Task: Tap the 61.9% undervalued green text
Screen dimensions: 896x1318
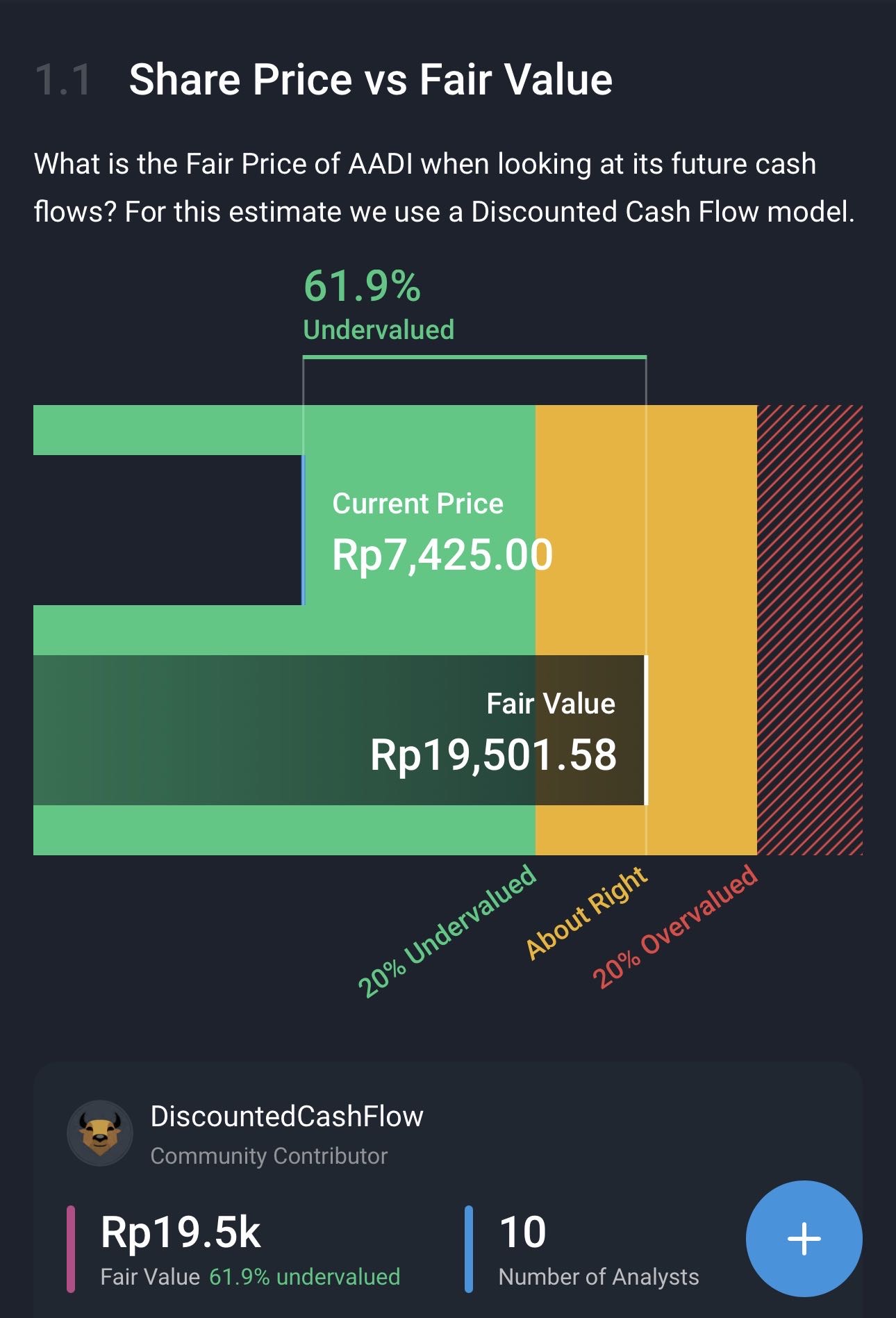Action: pos(304,1277)
